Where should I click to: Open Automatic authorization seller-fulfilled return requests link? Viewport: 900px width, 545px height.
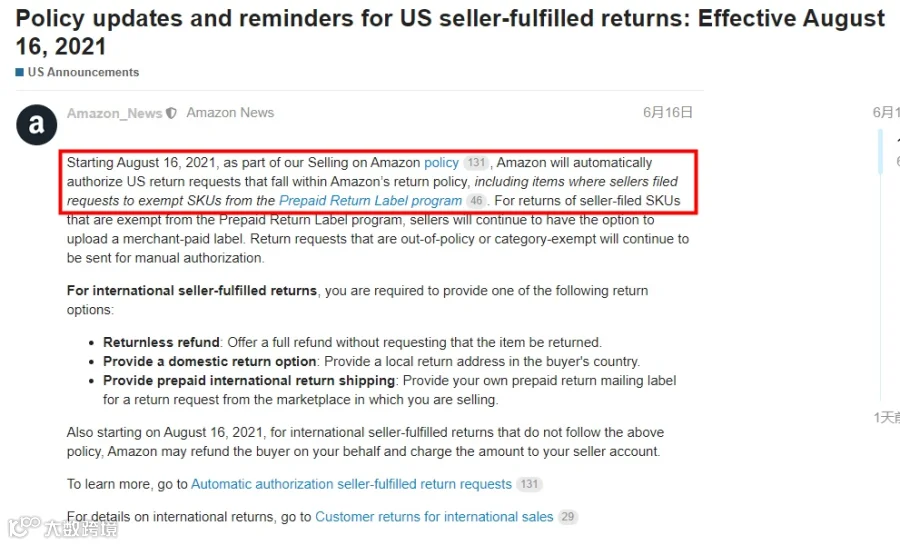coord(351,484)
